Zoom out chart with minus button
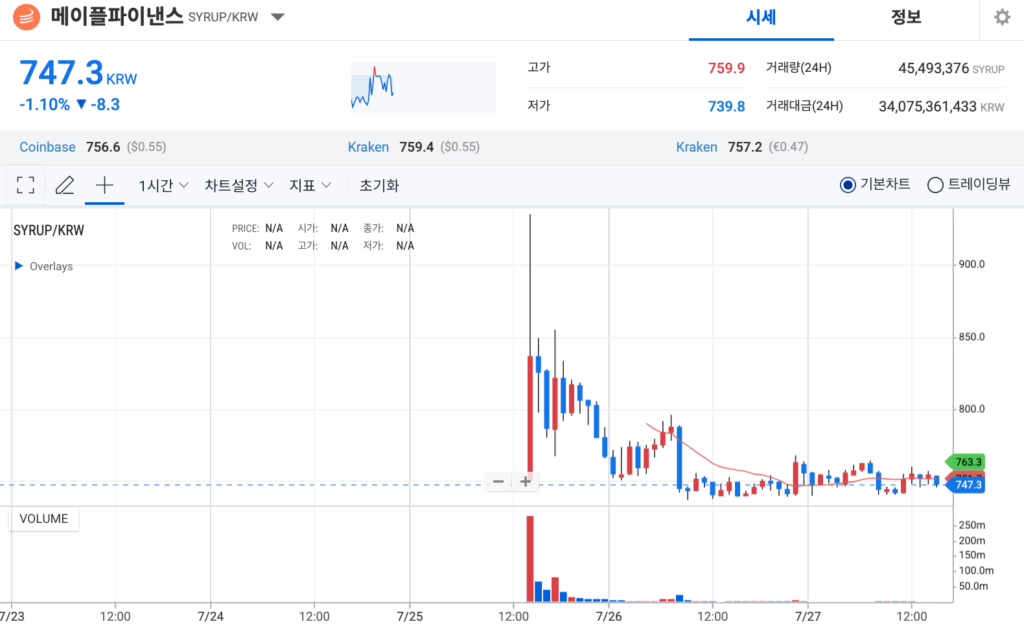 pos(498,482)
